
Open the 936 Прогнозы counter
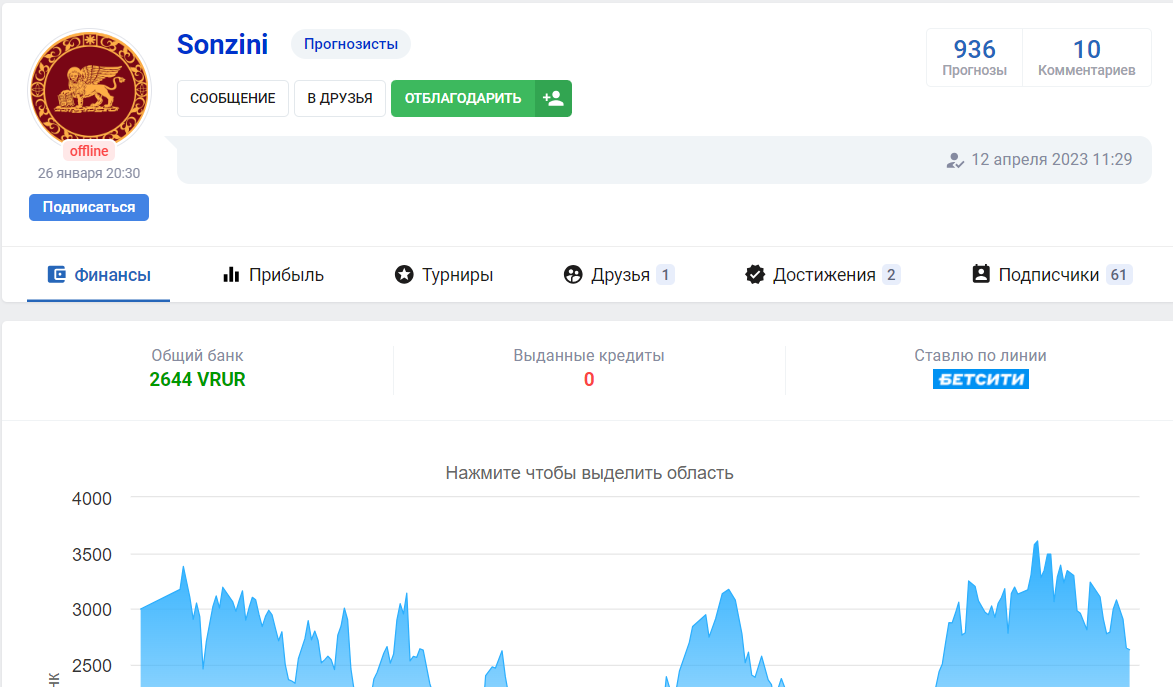point(974,58)
